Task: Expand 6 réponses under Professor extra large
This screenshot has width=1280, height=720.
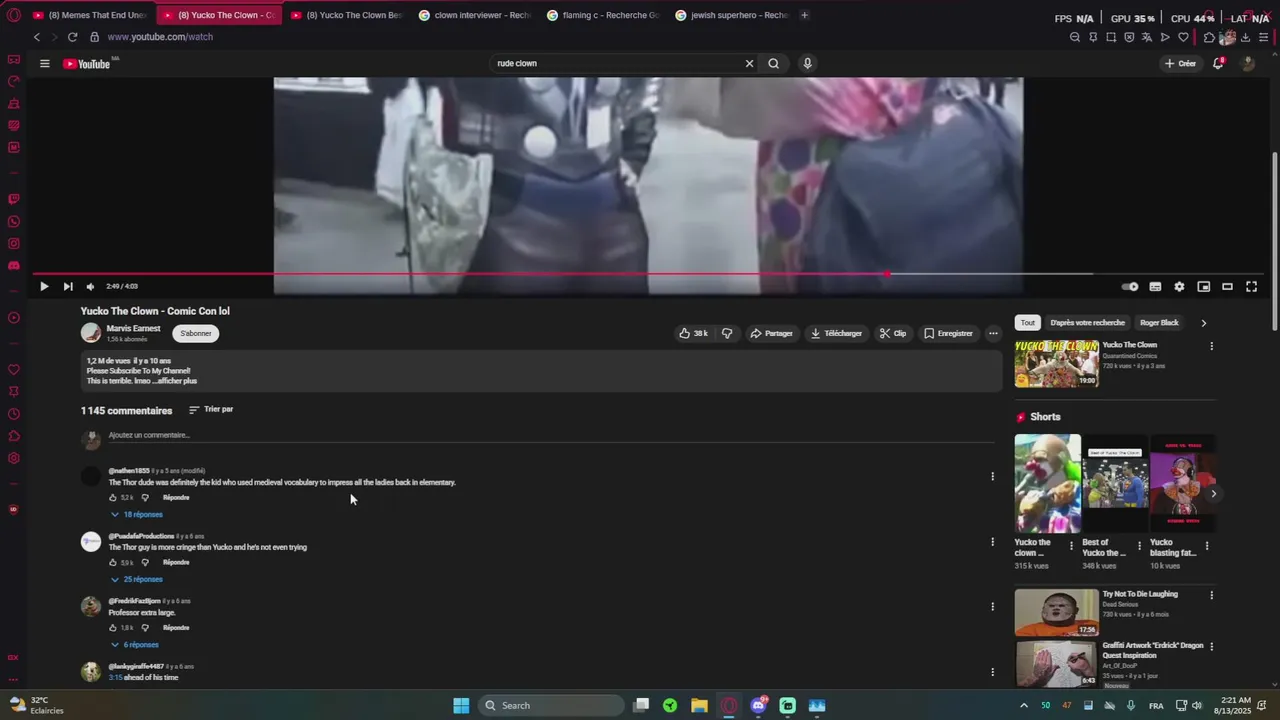Action: point(135,644)
